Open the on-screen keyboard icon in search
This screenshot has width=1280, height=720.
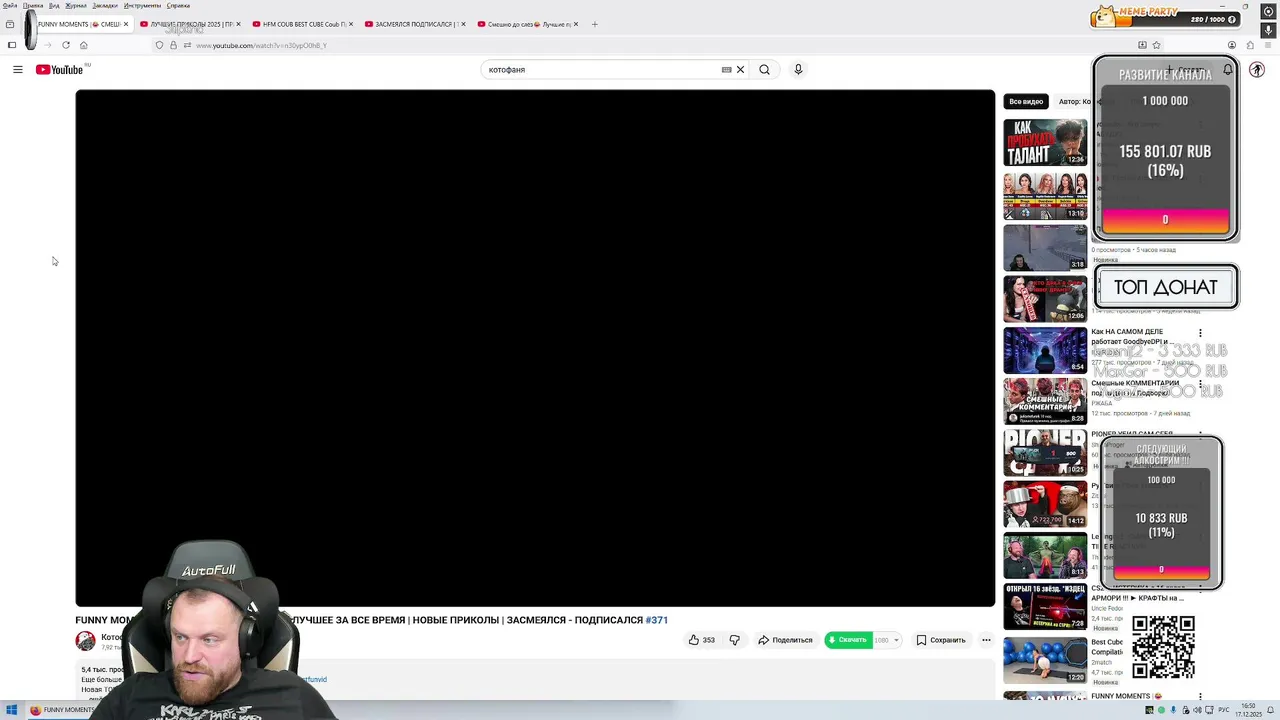pos(727,69)
